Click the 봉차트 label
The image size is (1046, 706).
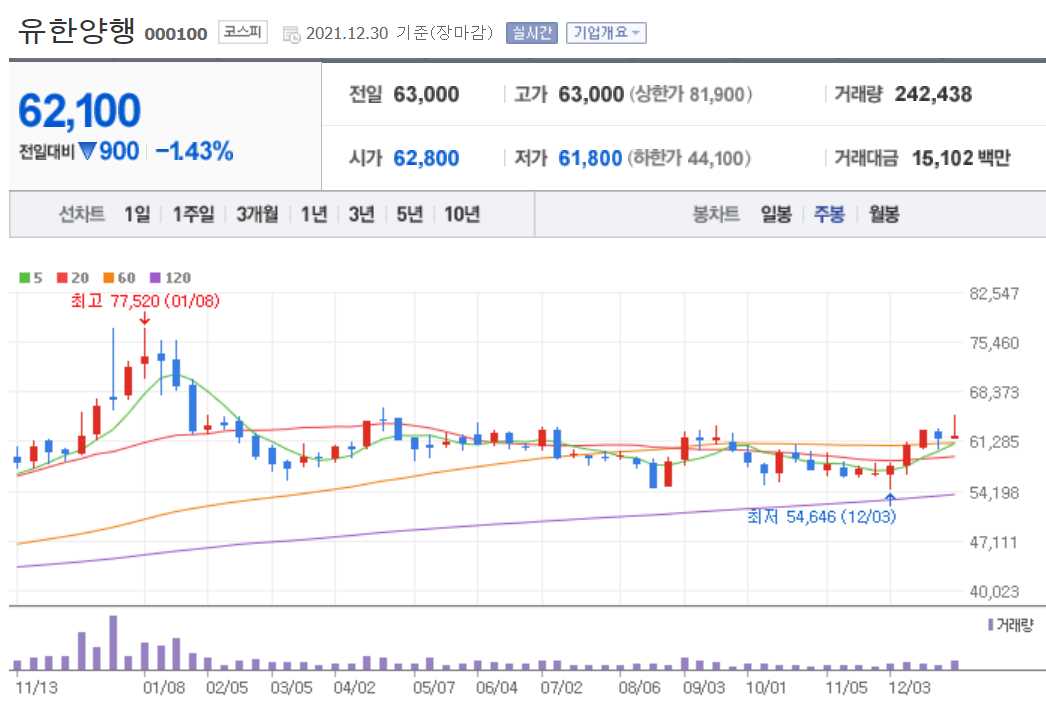(x=716, y=214)
